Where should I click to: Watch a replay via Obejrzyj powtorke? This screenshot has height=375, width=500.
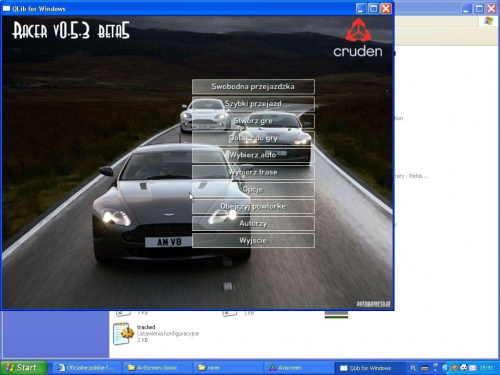[x=253, y=206]
